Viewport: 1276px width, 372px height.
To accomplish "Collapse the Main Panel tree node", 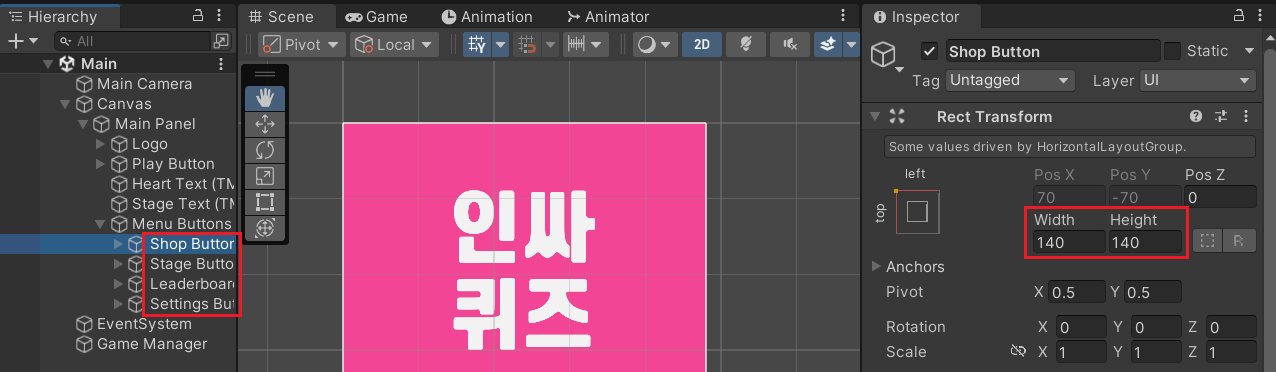I will click(x=82, y=124).
